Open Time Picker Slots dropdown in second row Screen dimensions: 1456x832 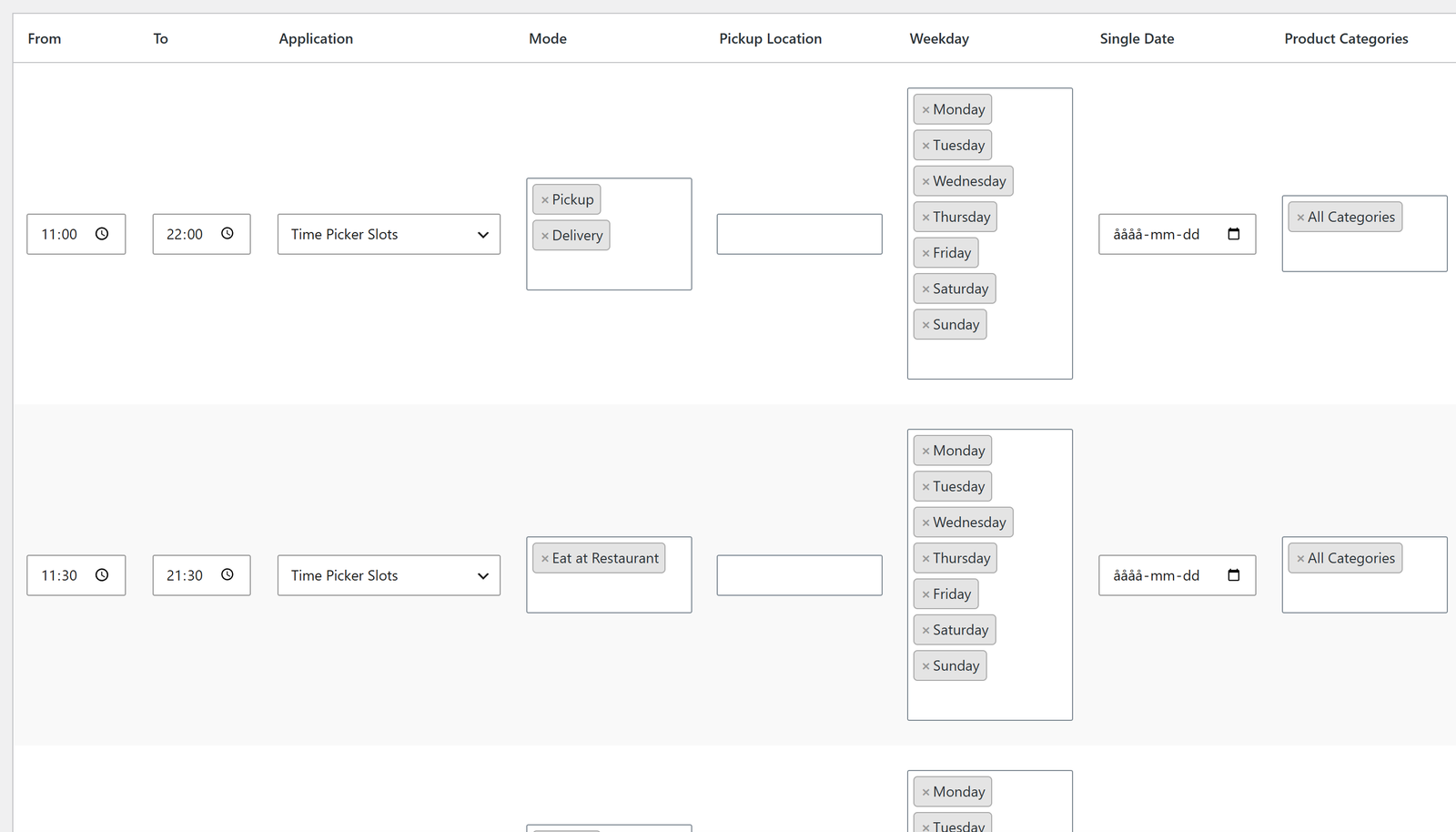389,575
